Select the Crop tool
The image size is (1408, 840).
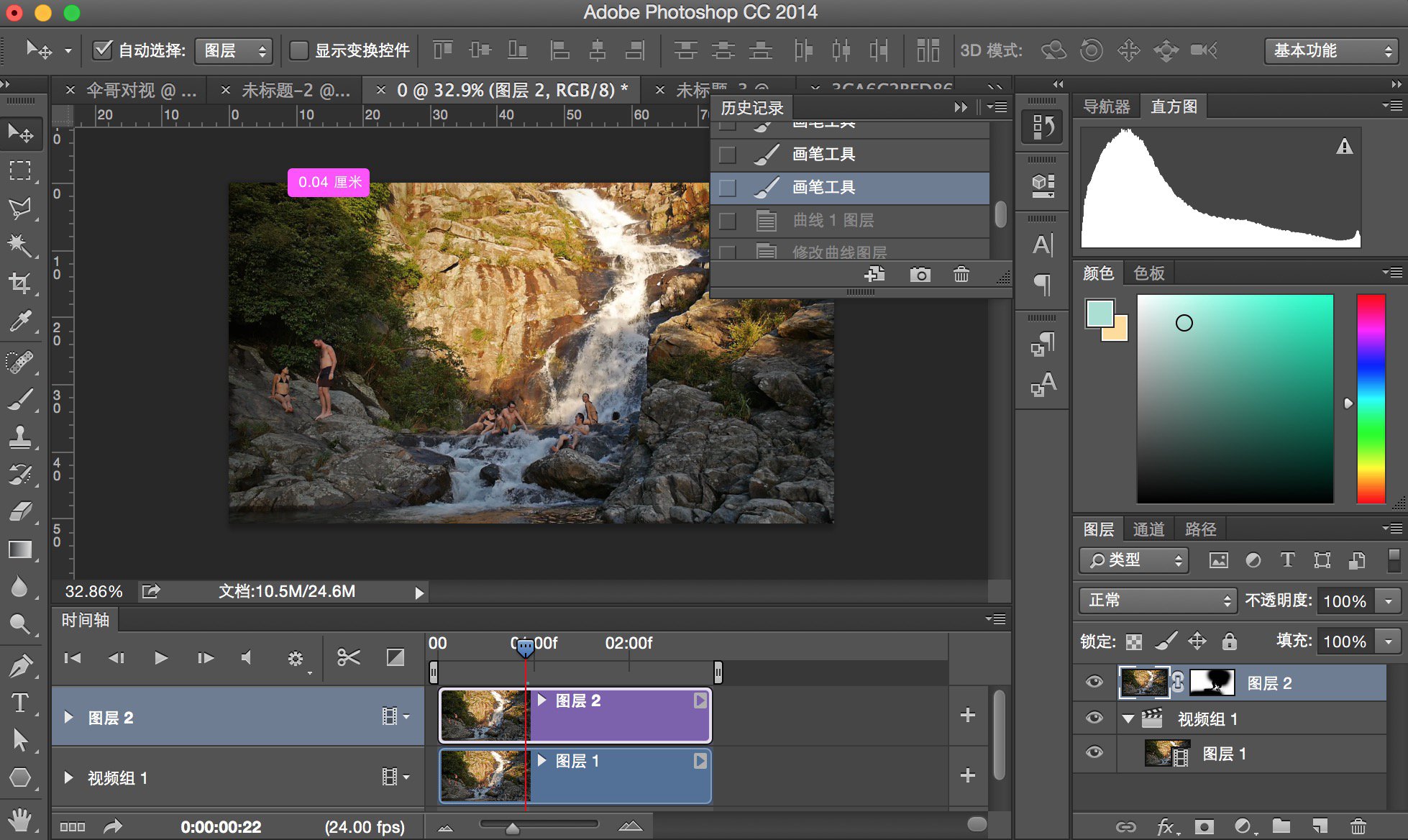point(20,283)
